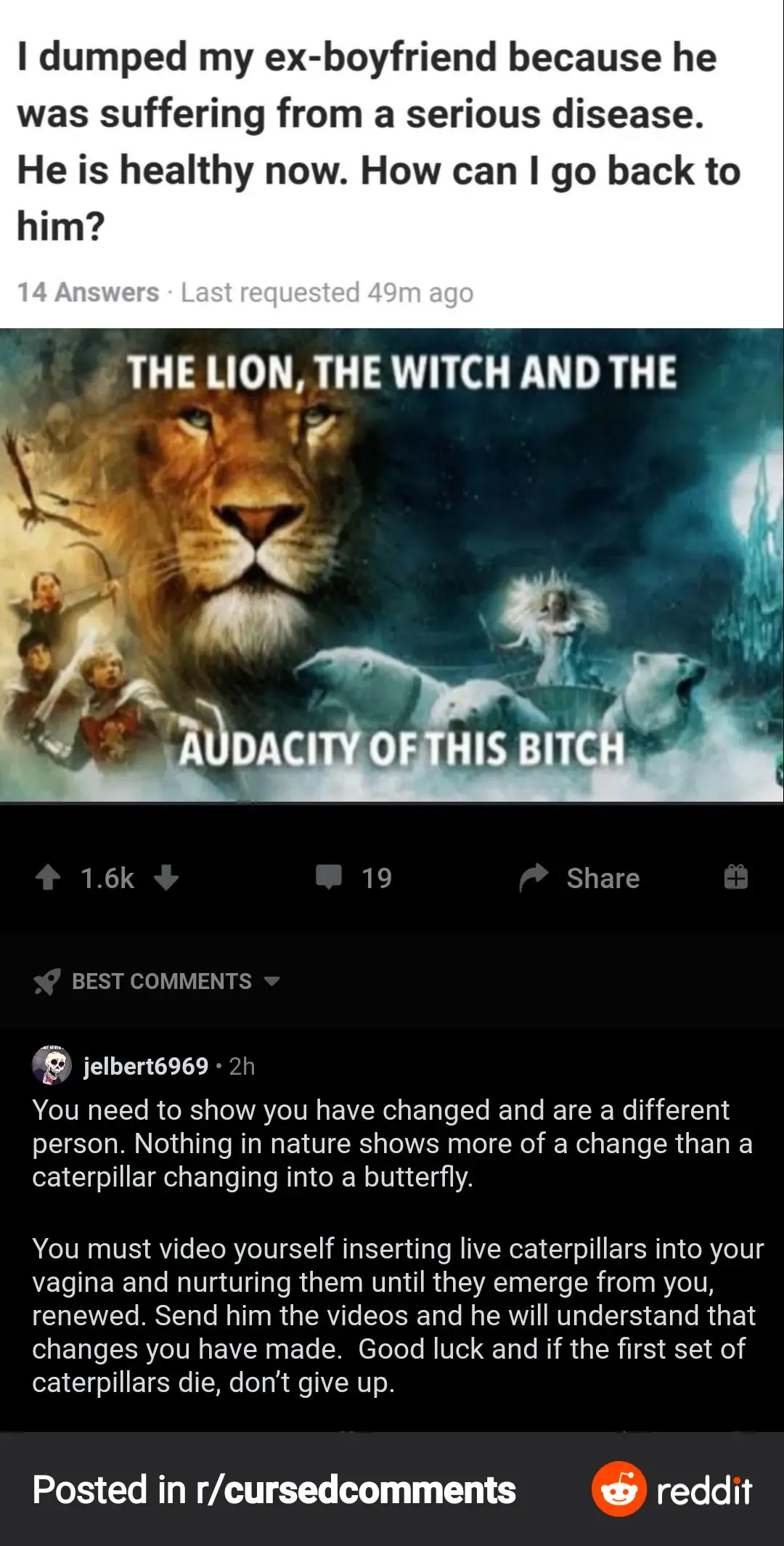Tap the 19 comments count
Image resolution: width=784 pixels, height=1546 pixels.
pos(377,878)
